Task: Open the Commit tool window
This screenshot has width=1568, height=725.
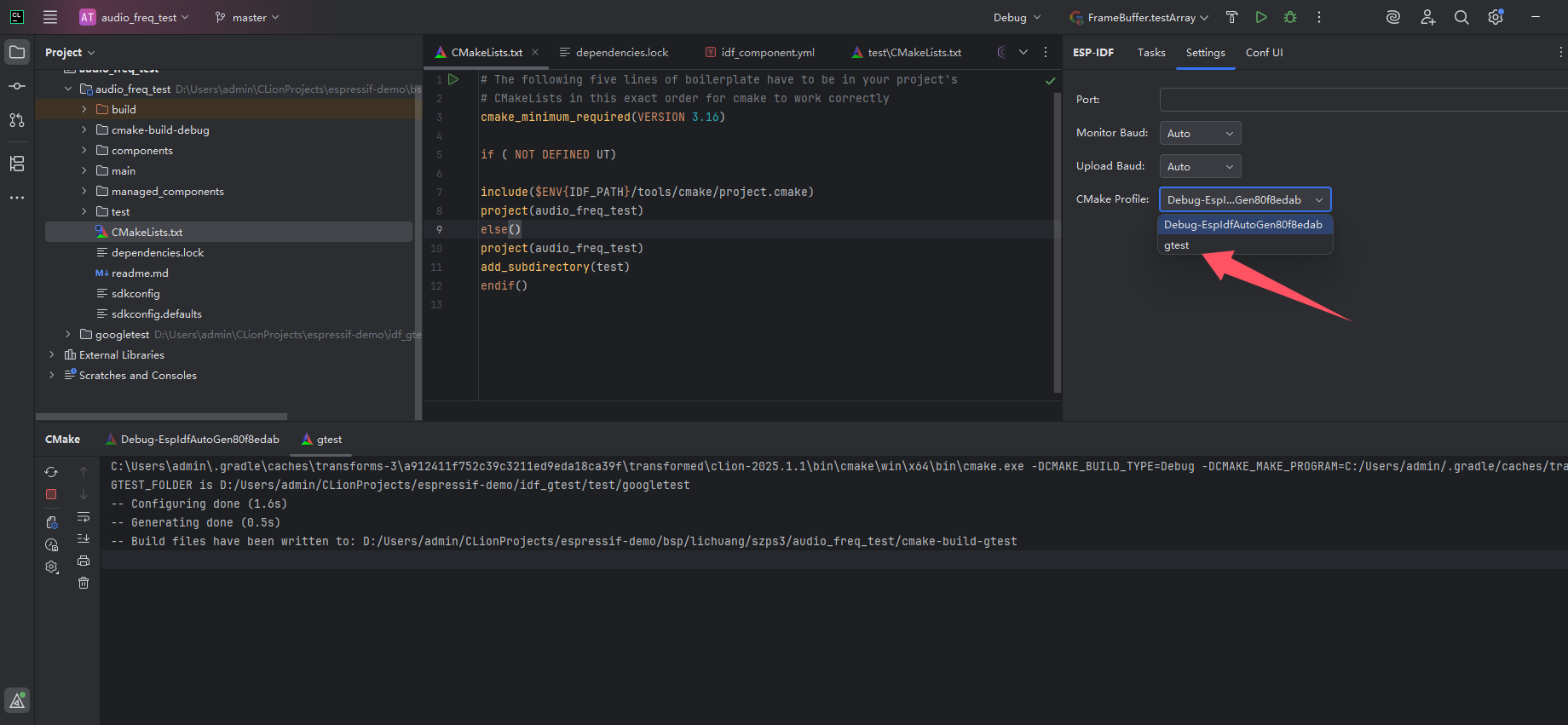Action: pos(17,86)
